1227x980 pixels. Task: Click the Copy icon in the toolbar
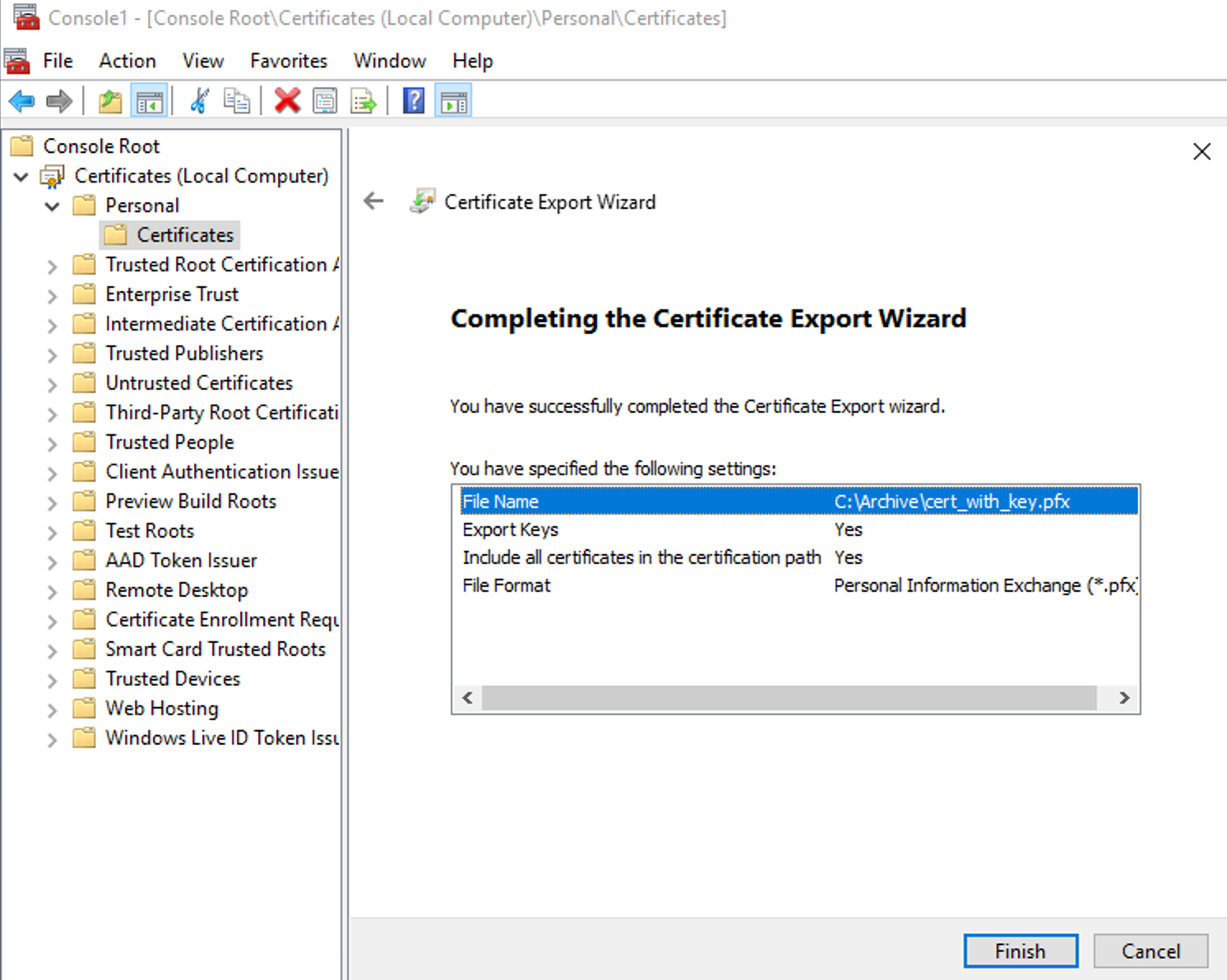click(x=237, y=102)
